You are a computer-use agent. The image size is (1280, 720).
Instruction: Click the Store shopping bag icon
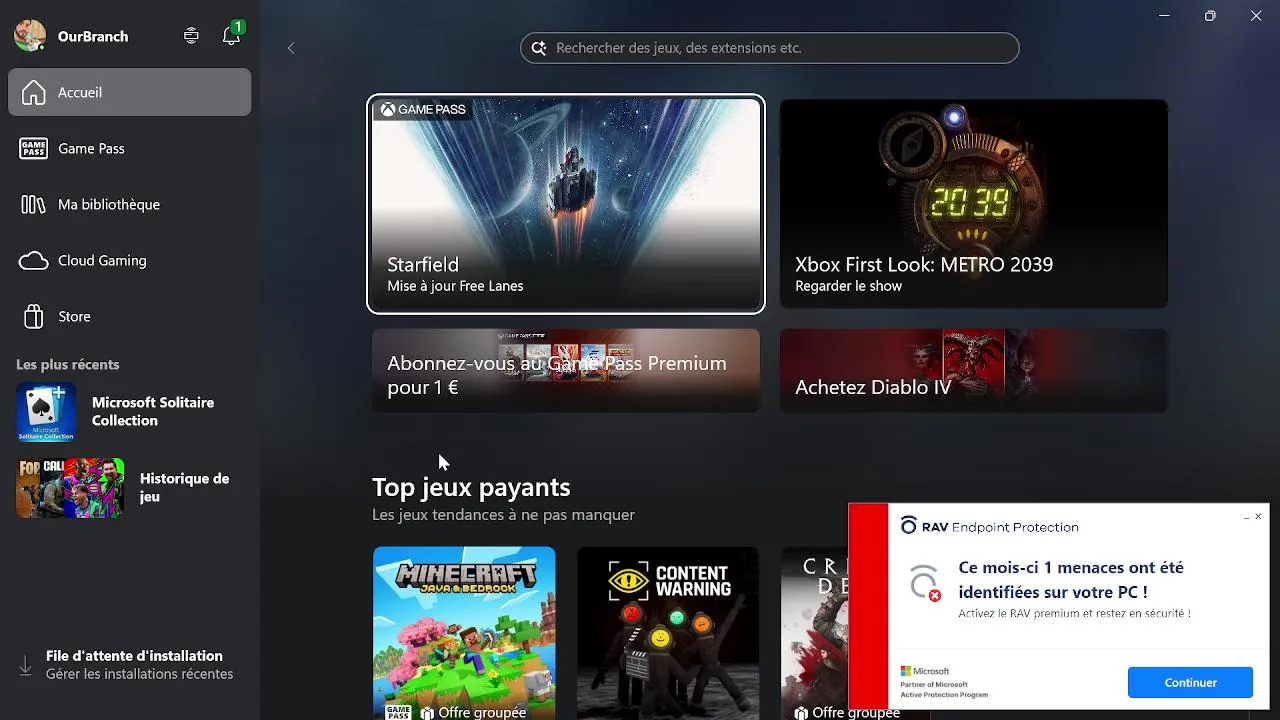(x=34, y=316)
